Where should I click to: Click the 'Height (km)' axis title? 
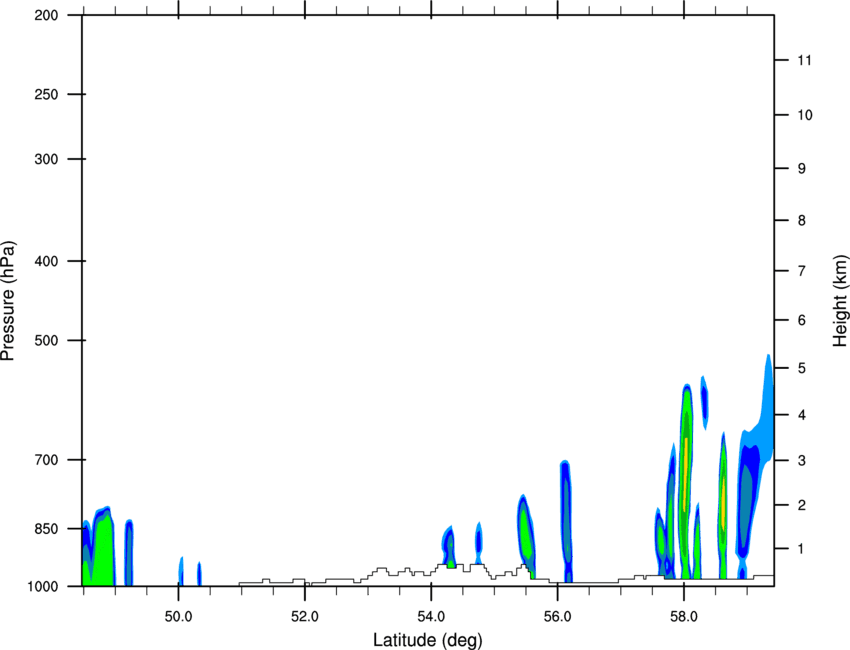(840, 300)
